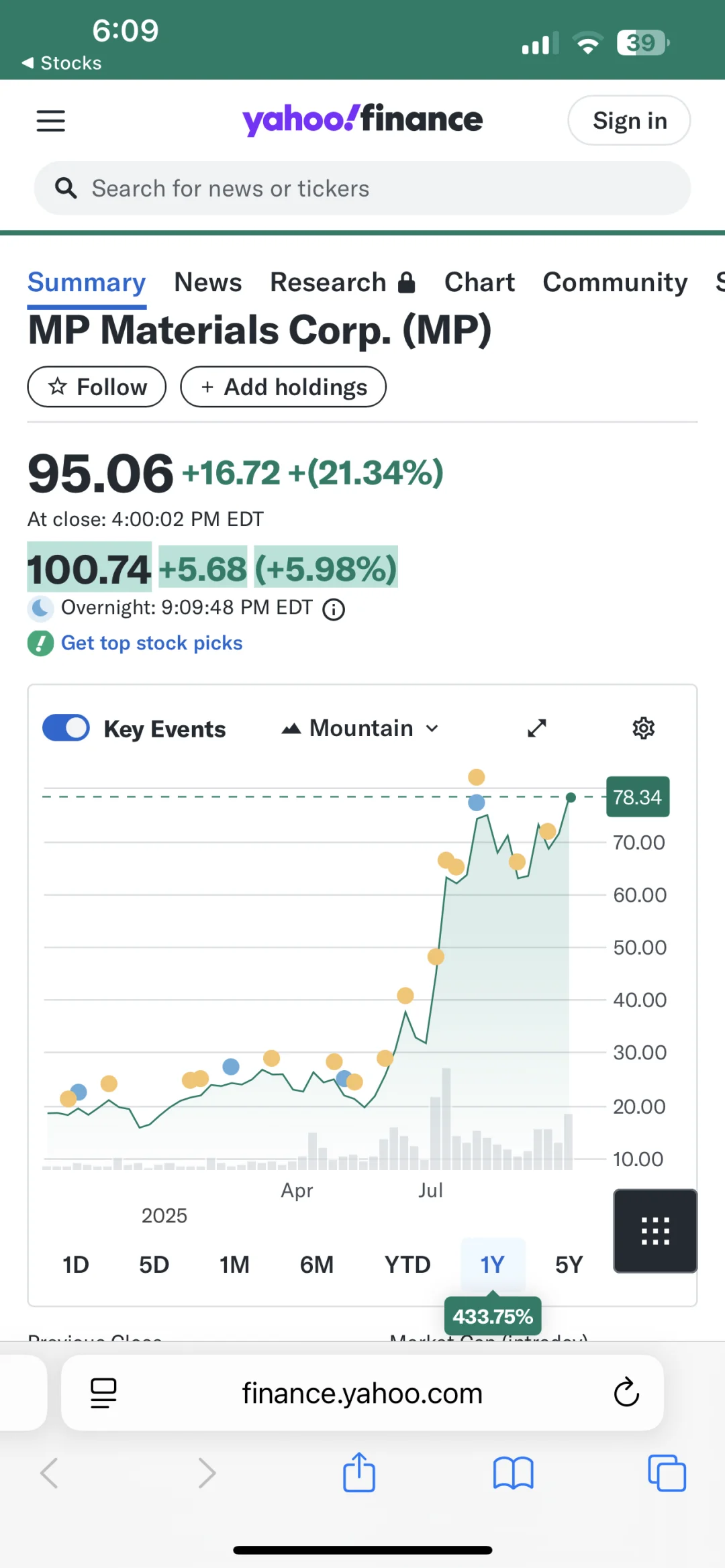Go forward in Safari
Viewport: 725px width, 1568px height.
coord(207,1473)
